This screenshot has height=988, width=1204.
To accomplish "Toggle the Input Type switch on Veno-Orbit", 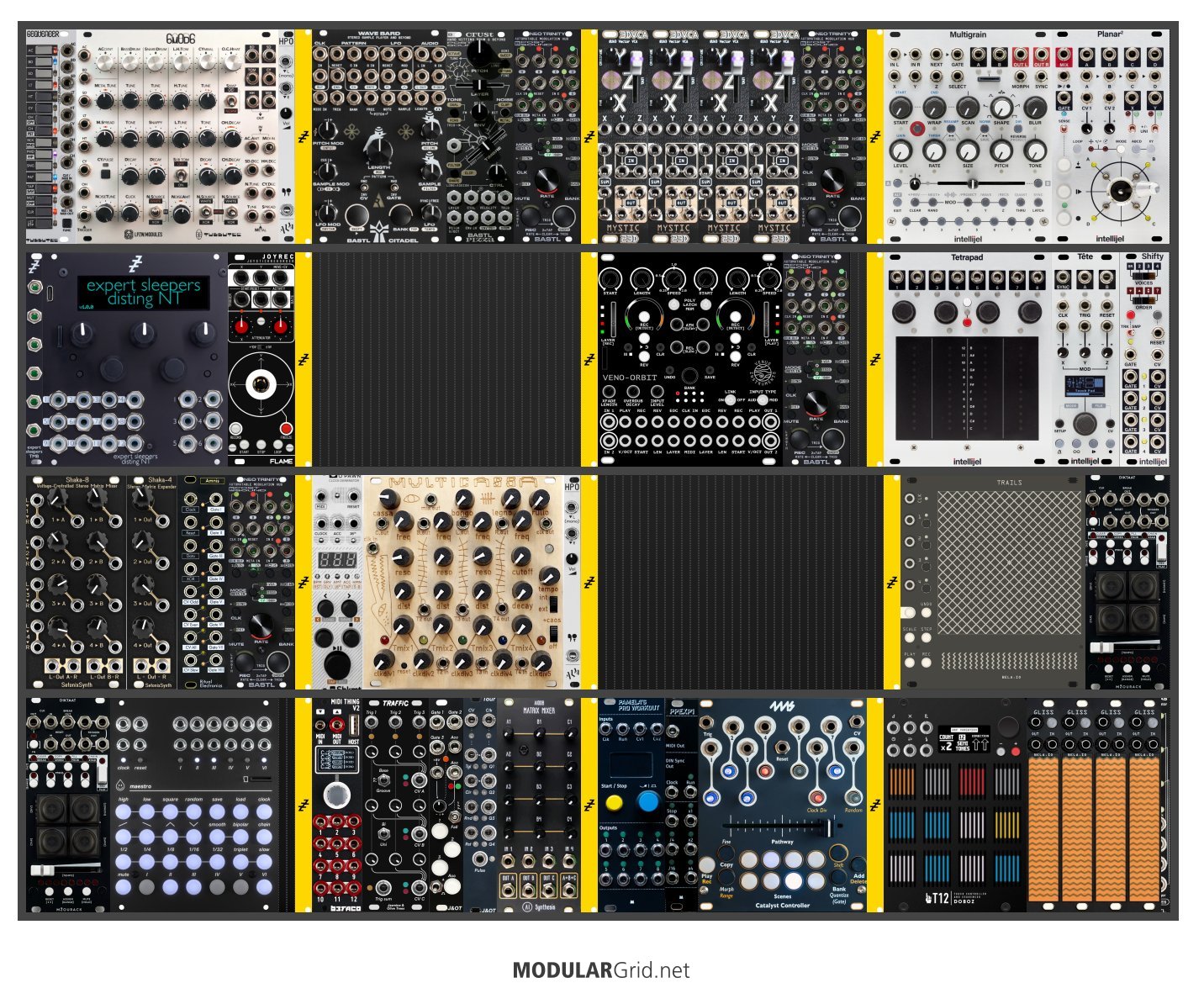I will (x=763, y=400).
